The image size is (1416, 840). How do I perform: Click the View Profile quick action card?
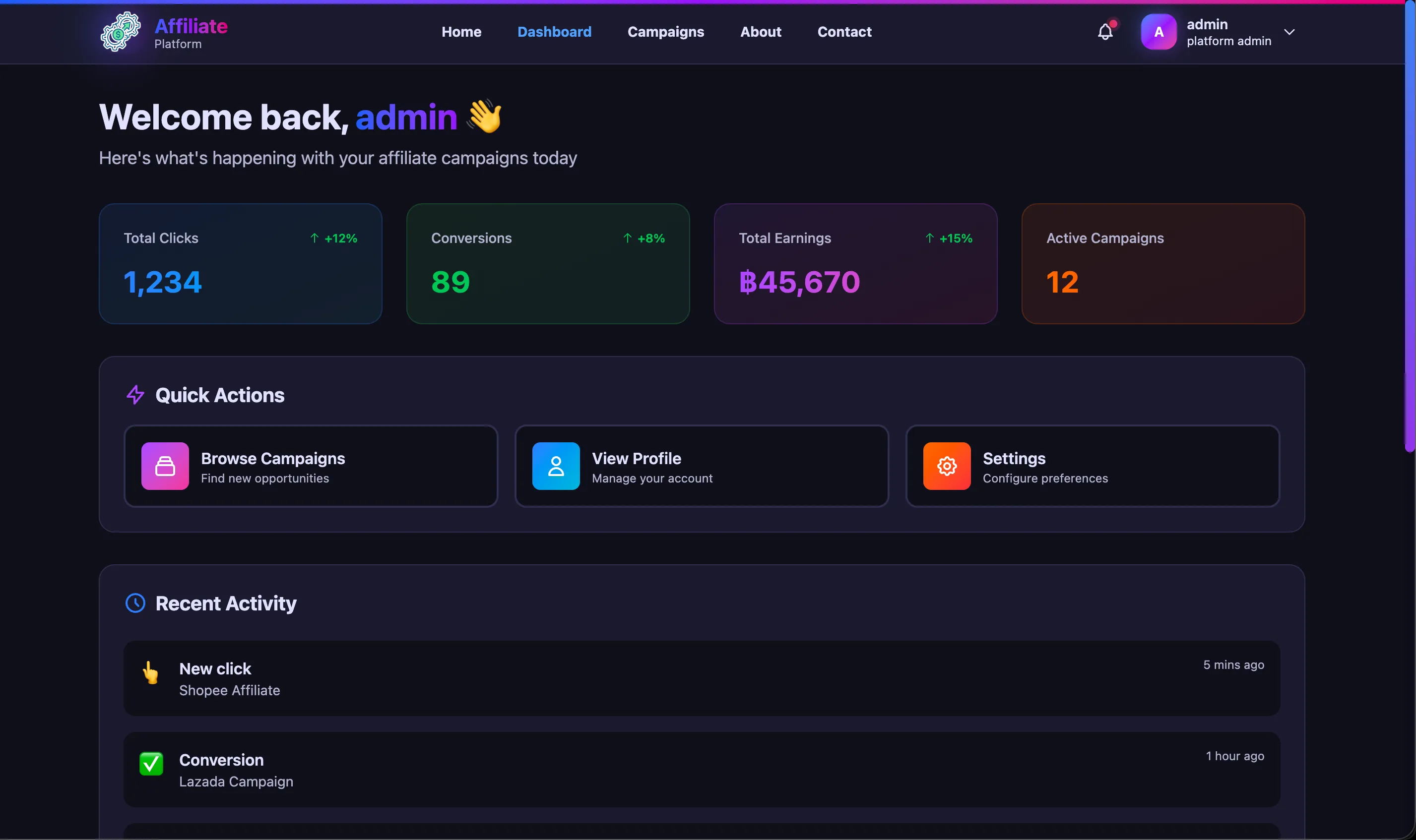[x=701, y=466]
